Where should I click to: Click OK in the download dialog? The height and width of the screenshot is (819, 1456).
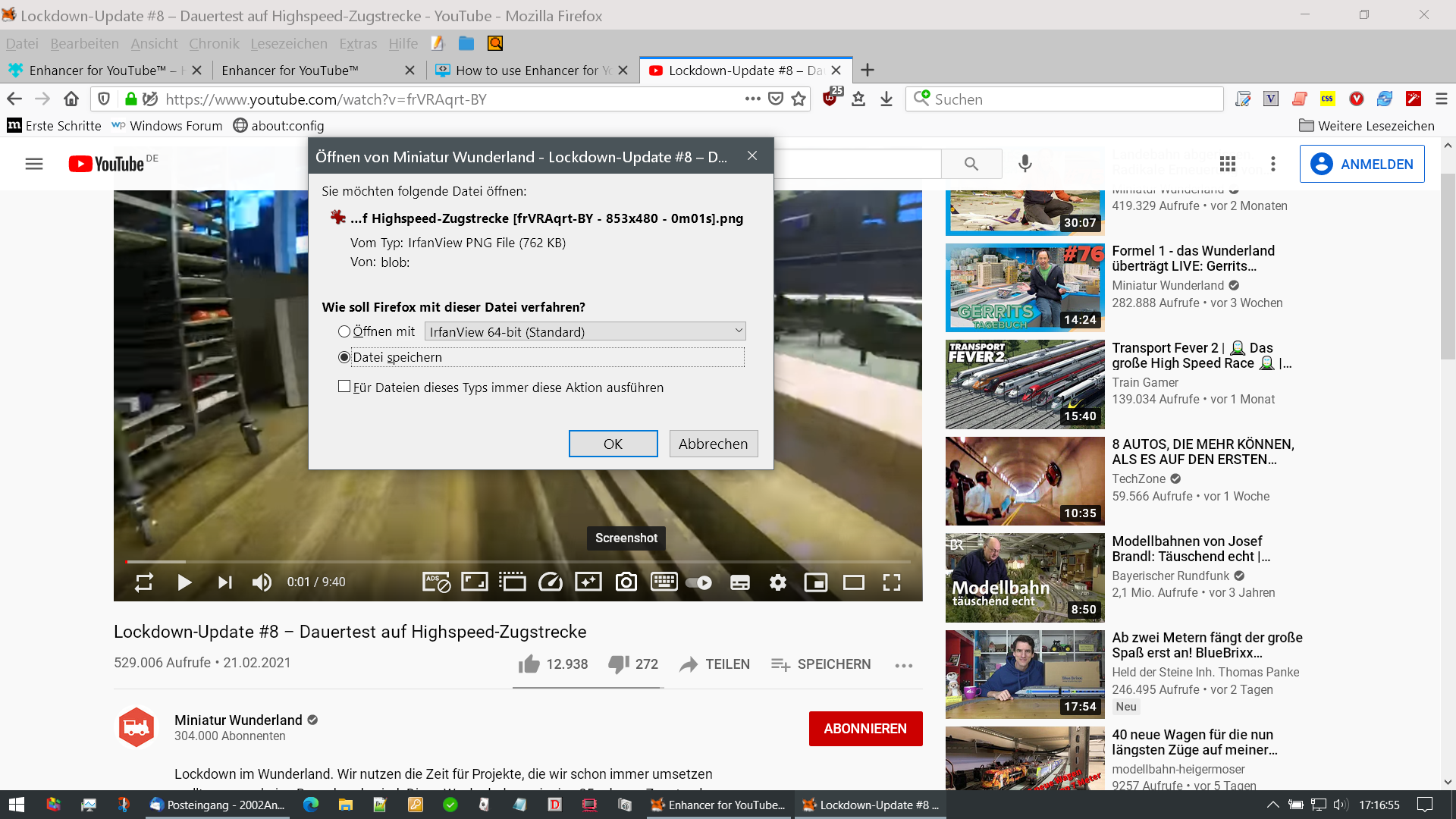point(613,444)
